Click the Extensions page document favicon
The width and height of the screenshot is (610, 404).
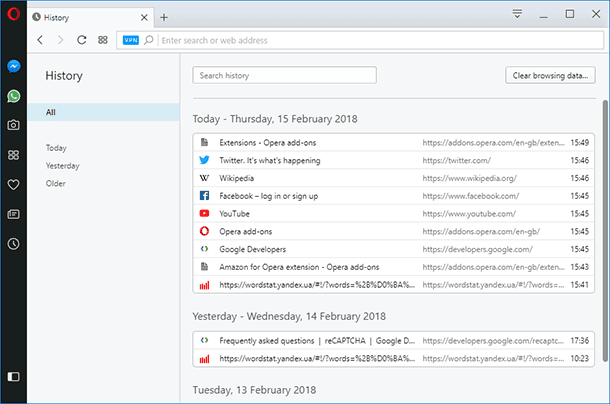pos(204,142)
